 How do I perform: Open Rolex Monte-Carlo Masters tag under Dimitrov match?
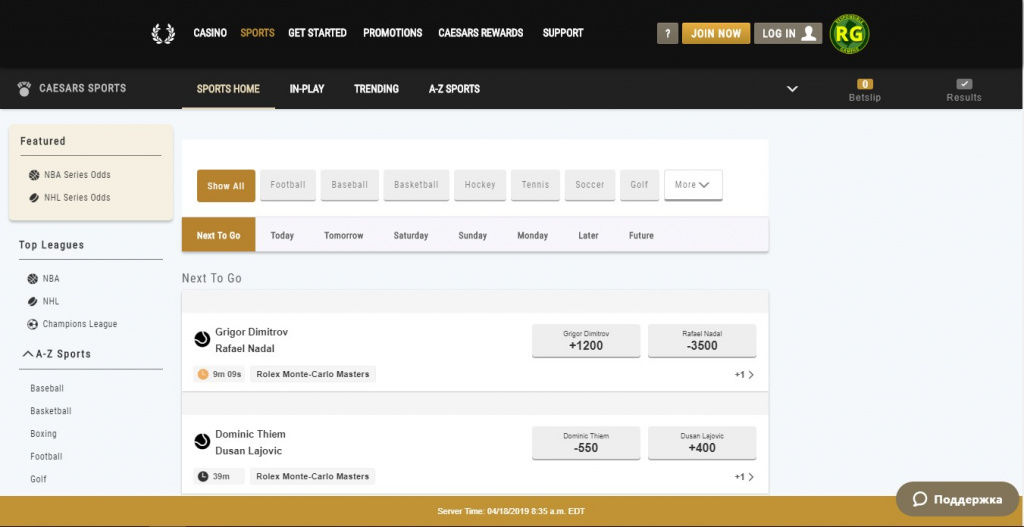point(313,374)
